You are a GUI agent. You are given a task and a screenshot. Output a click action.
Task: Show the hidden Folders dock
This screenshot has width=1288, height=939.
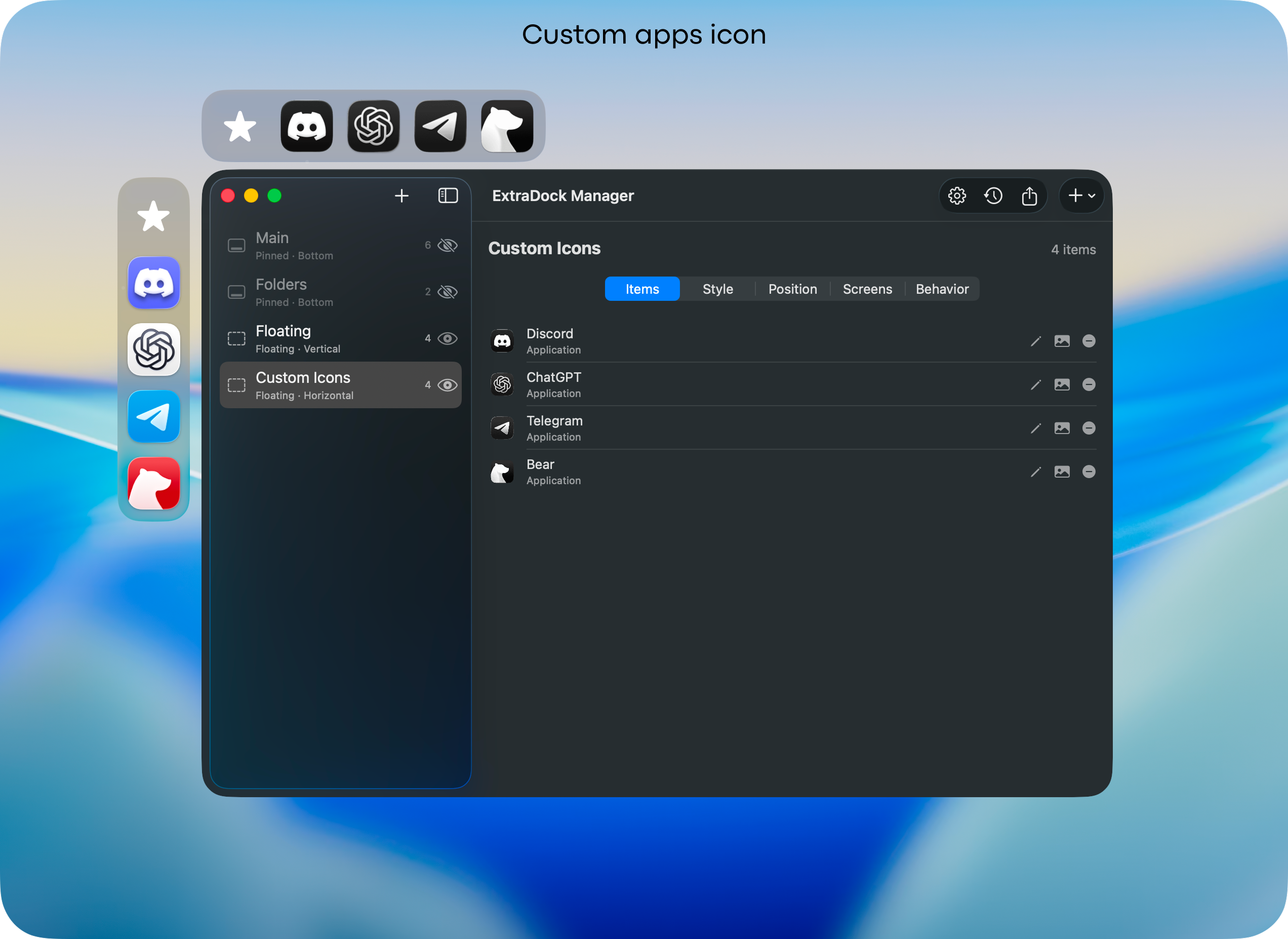448,292
